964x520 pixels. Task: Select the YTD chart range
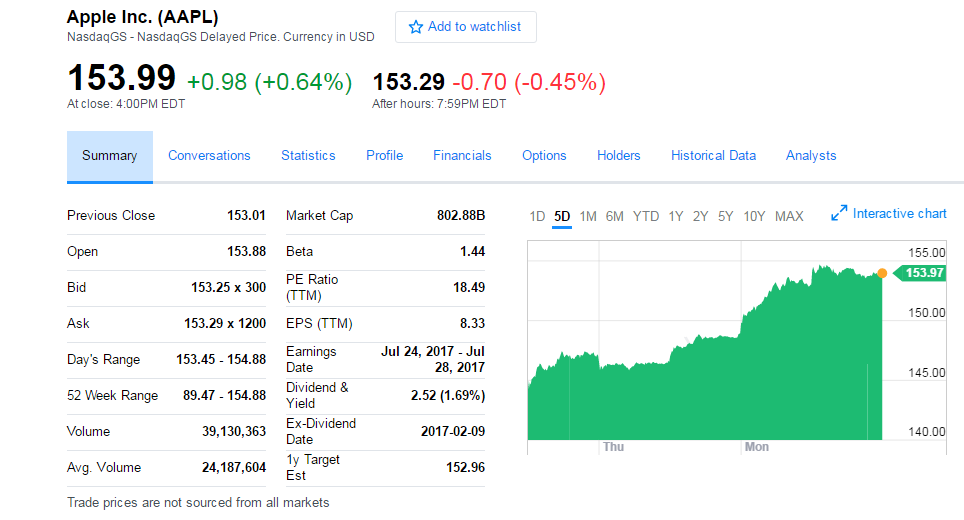646,216
